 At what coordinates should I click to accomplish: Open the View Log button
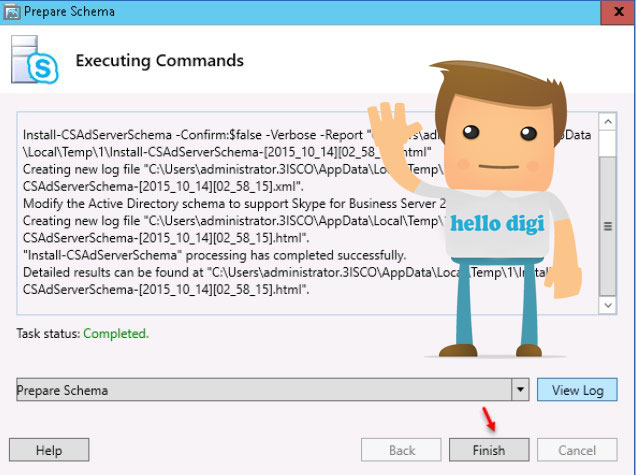[577, 390]
